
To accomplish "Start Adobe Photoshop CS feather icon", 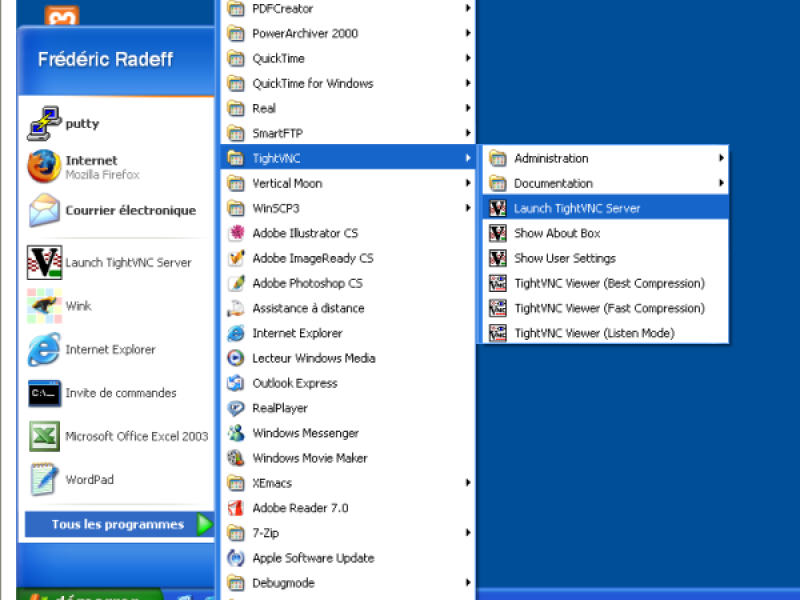I will 236,283.
